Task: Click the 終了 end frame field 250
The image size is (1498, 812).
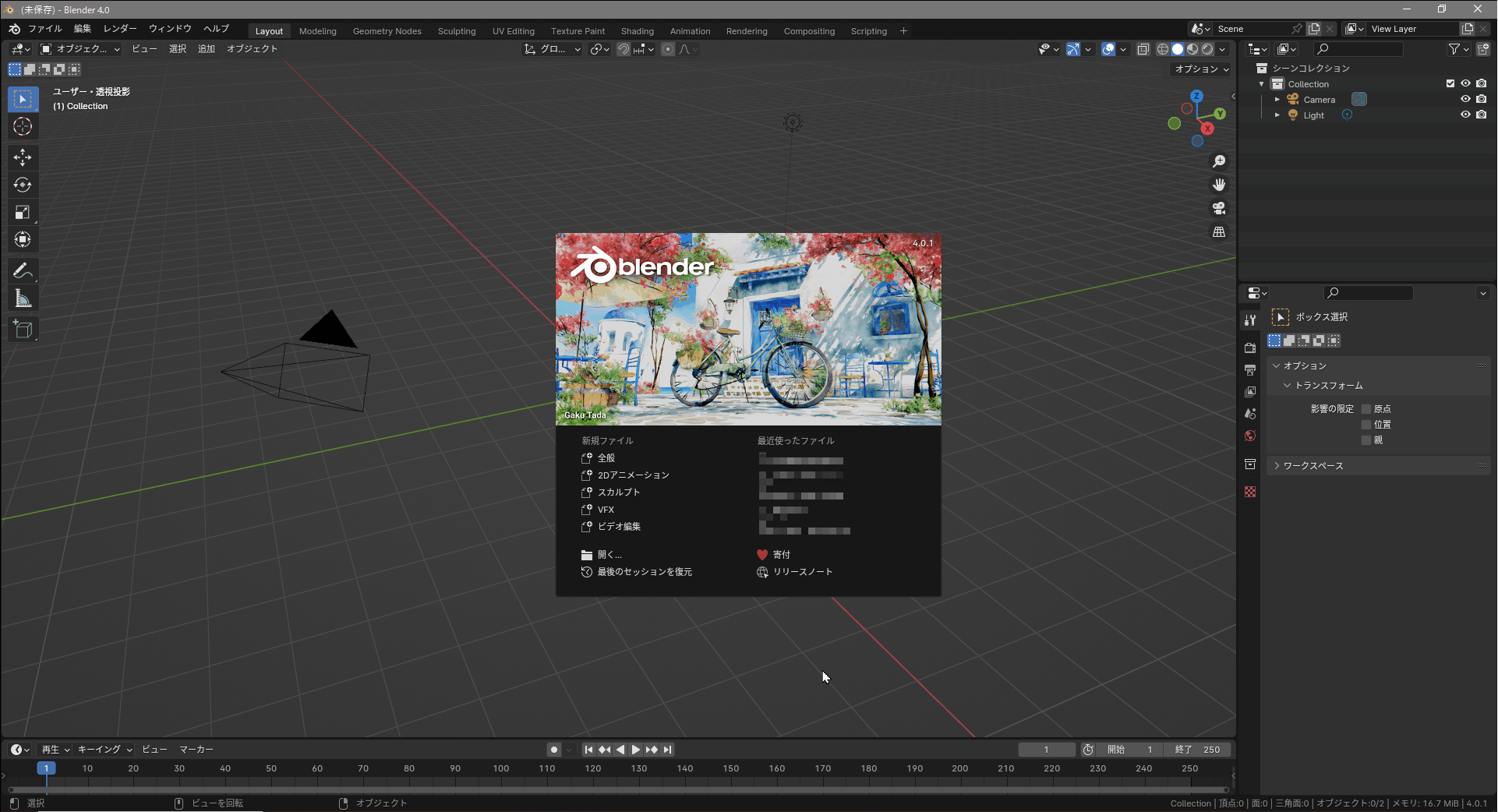Action: [1198, 750]
